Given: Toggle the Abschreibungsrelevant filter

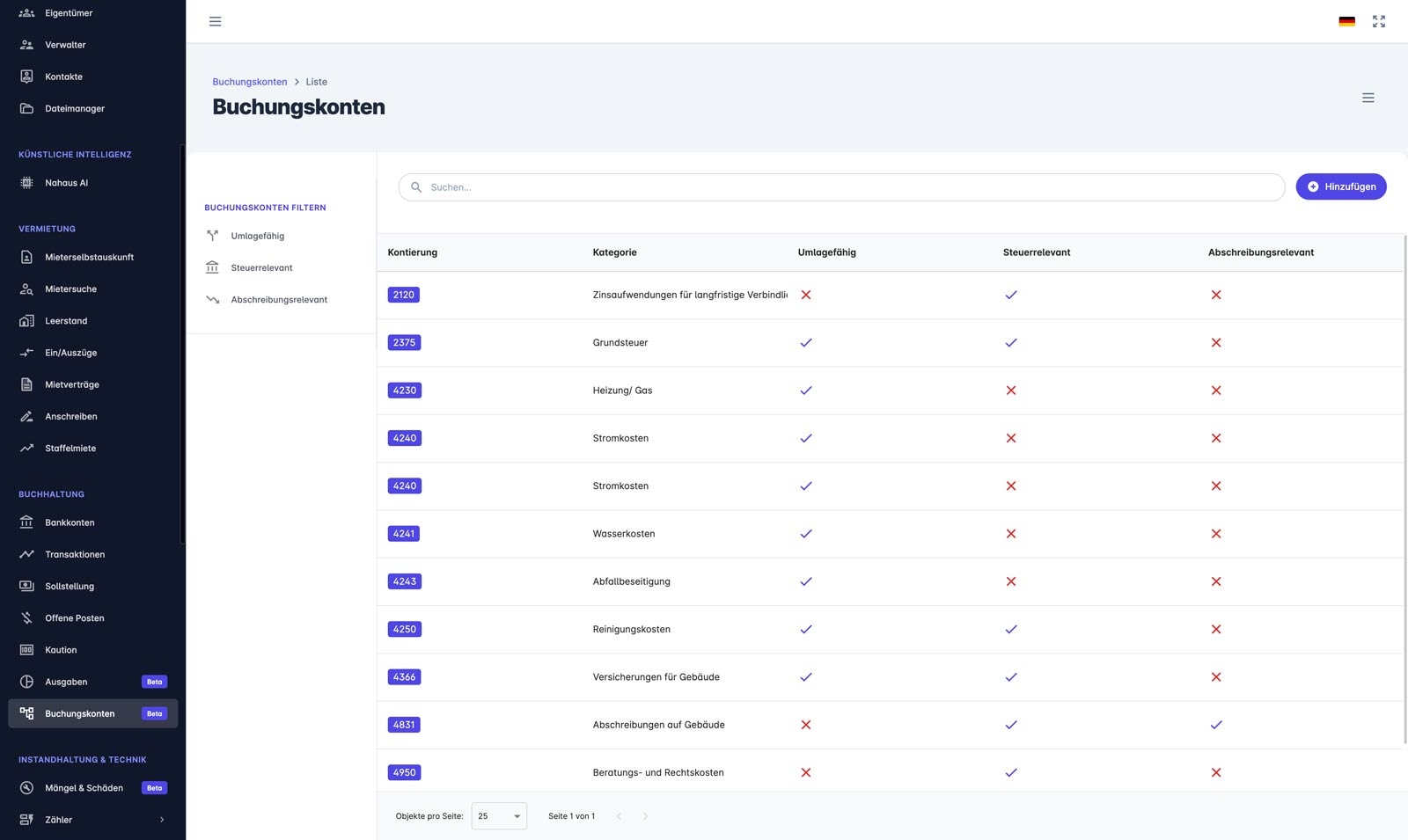Looking at the screenshot, I should point(278,300).
